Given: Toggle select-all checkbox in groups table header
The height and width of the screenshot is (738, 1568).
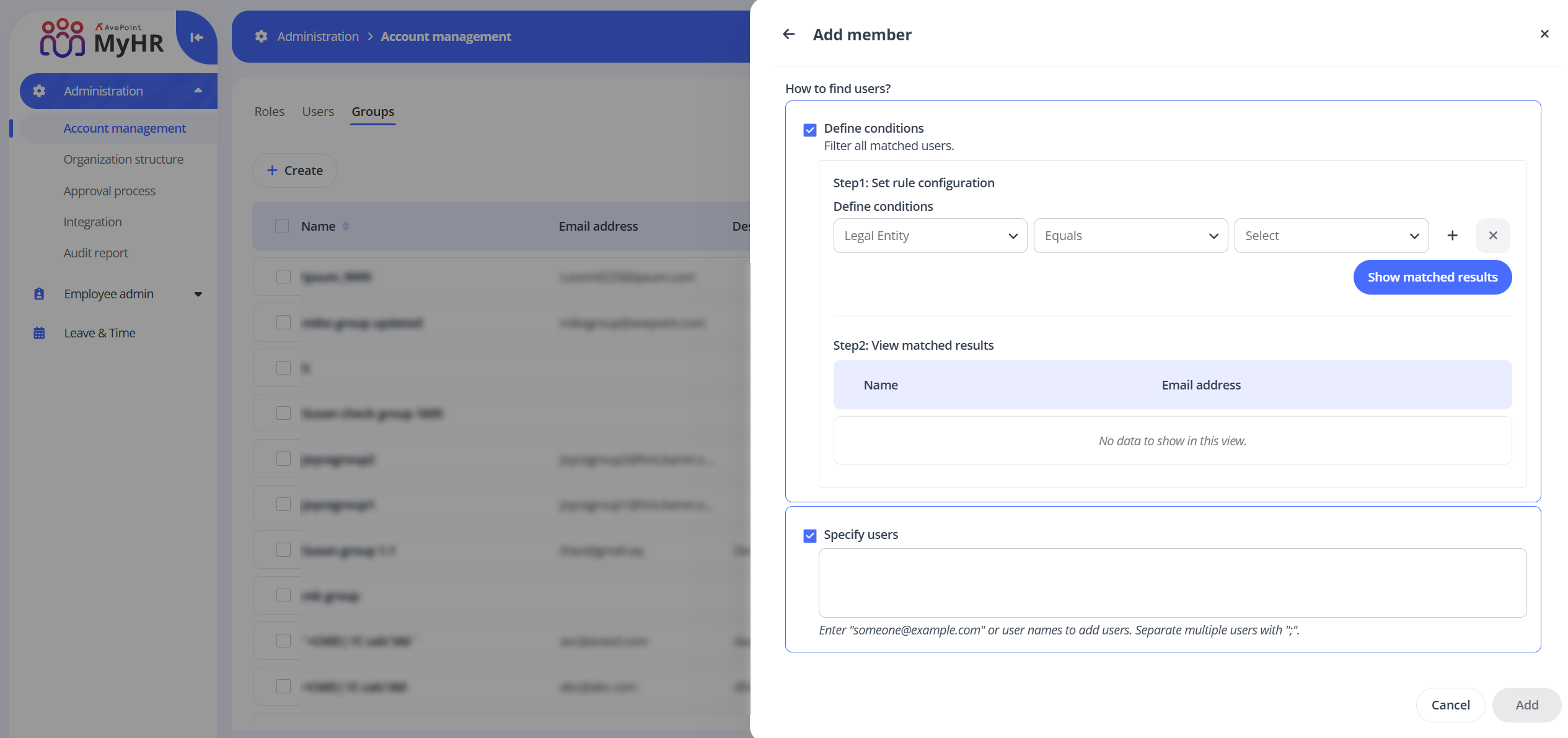Looking at the screenshot, I should pos(282,226).
